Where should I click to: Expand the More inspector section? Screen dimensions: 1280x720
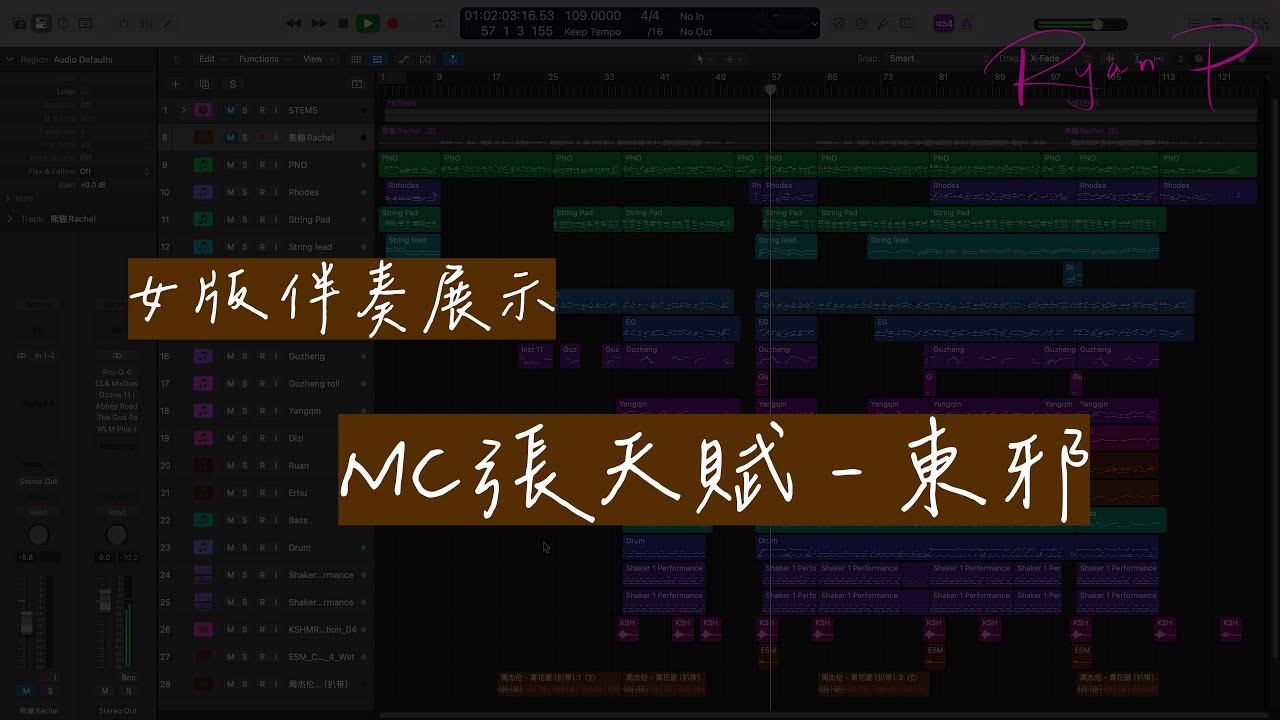pos(10,198)
